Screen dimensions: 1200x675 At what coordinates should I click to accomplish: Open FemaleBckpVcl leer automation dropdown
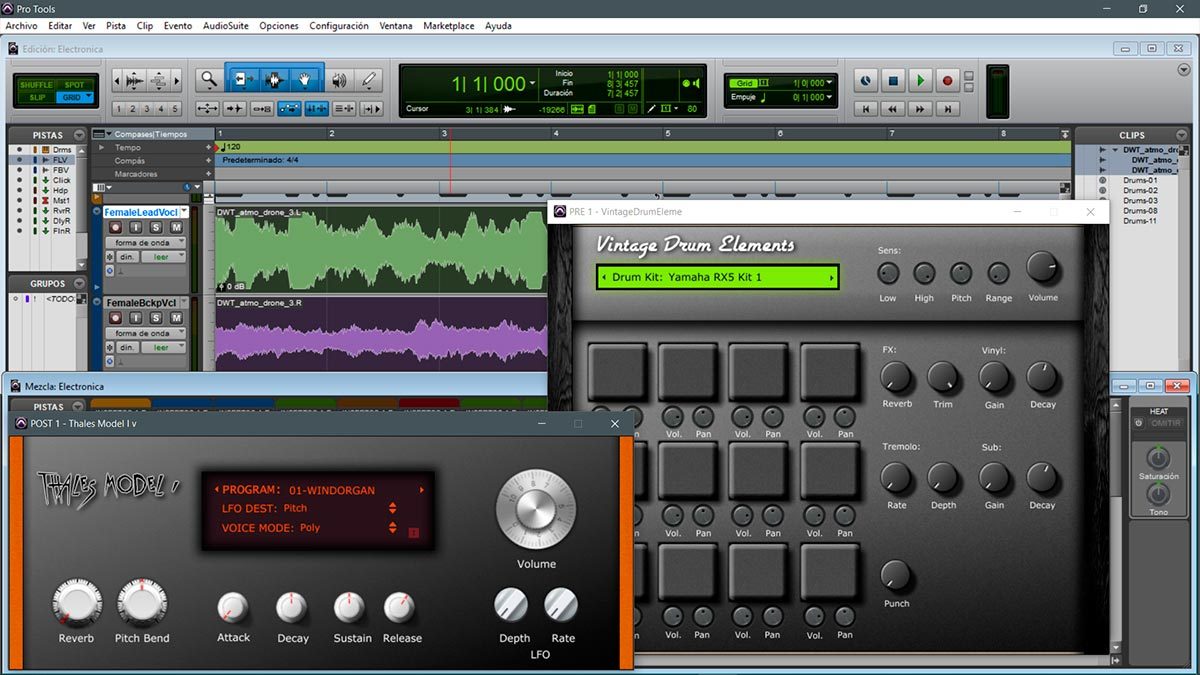point(163,347)
